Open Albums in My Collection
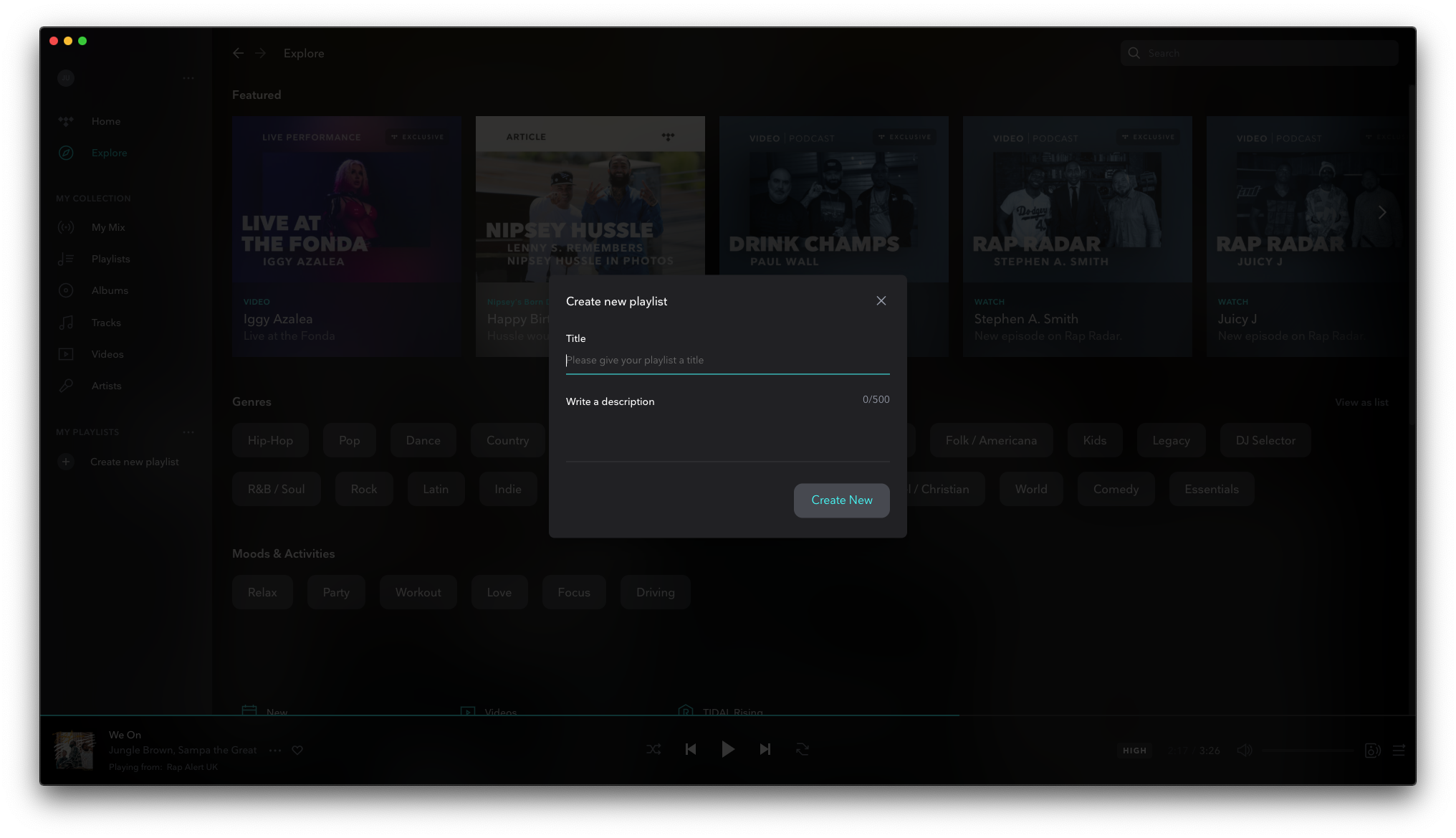Image resolution: width=1456 pixels, height=838 pixels. [110, 291]
